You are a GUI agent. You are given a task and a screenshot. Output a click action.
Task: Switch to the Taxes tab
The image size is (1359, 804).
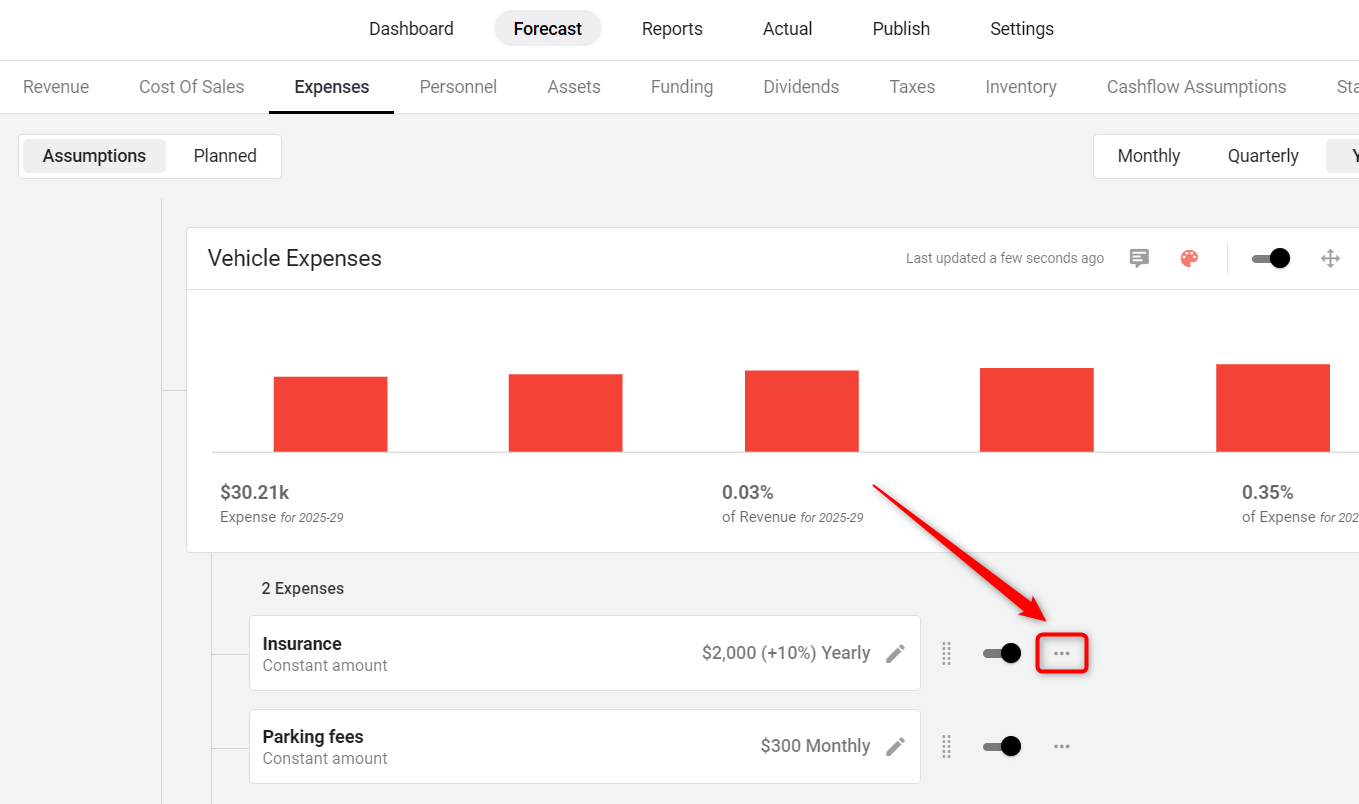[x=912, y=87]
